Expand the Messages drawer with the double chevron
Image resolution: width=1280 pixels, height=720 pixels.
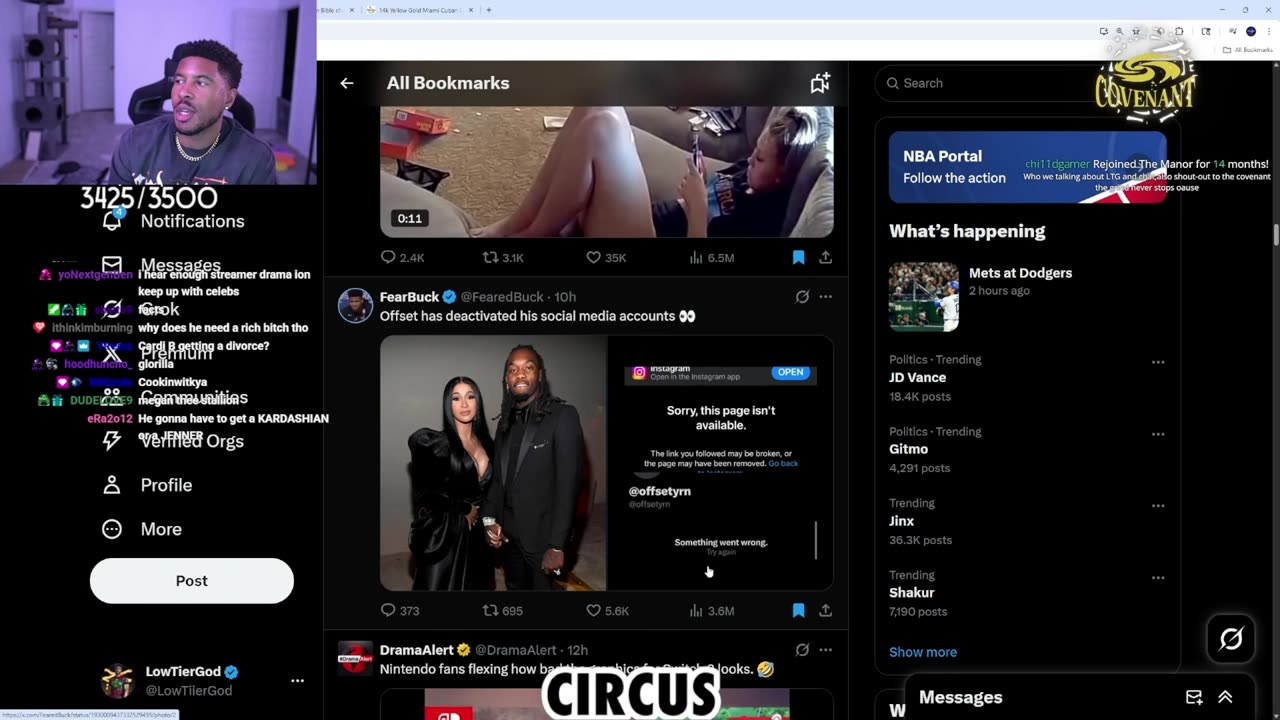coord(1225,697)
